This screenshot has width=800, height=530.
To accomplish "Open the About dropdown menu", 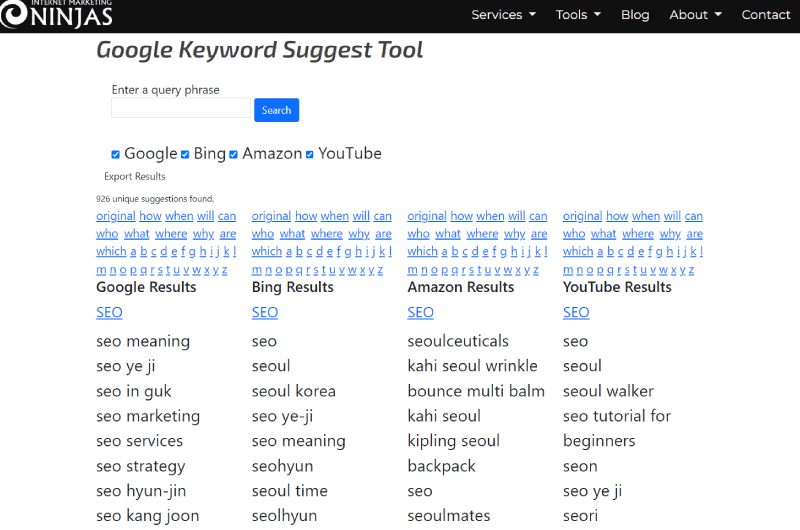I will pyautogui.click(x=695, y=15).
